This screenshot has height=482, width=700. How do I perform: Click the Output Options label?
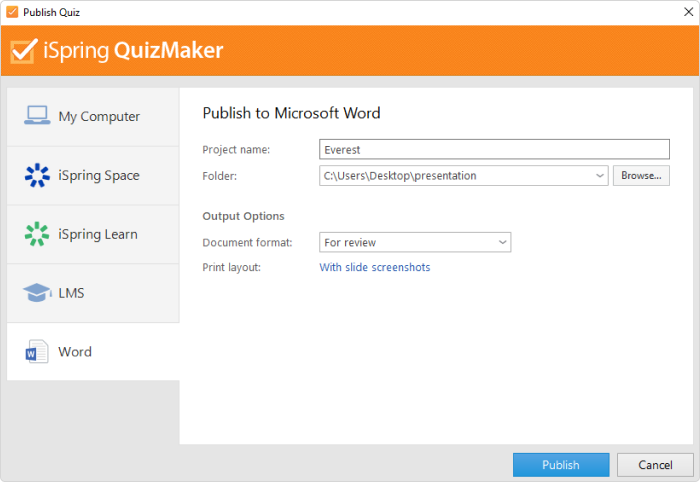tap(243, 216)
